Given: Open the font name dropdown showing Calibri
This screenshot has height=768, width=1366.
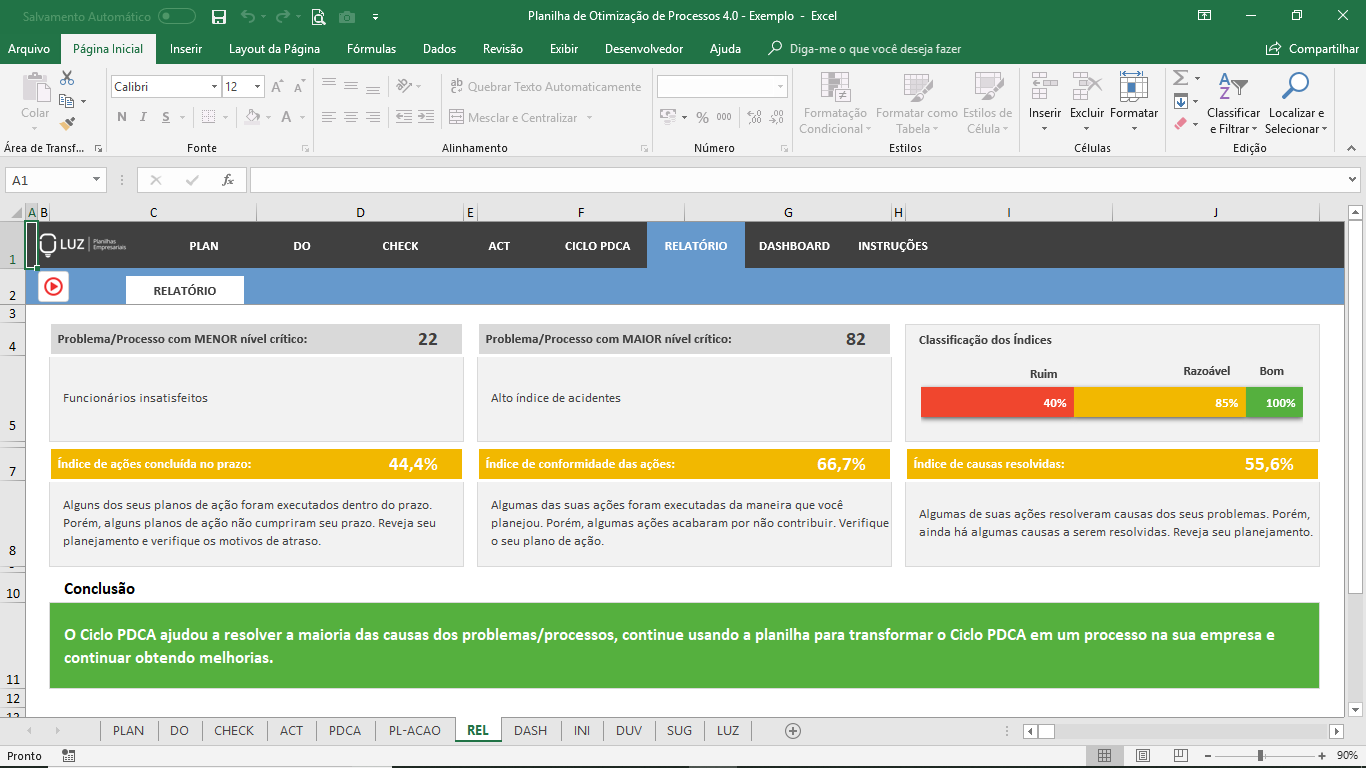Looking at the screenshot, I should (x=214, y=87).
